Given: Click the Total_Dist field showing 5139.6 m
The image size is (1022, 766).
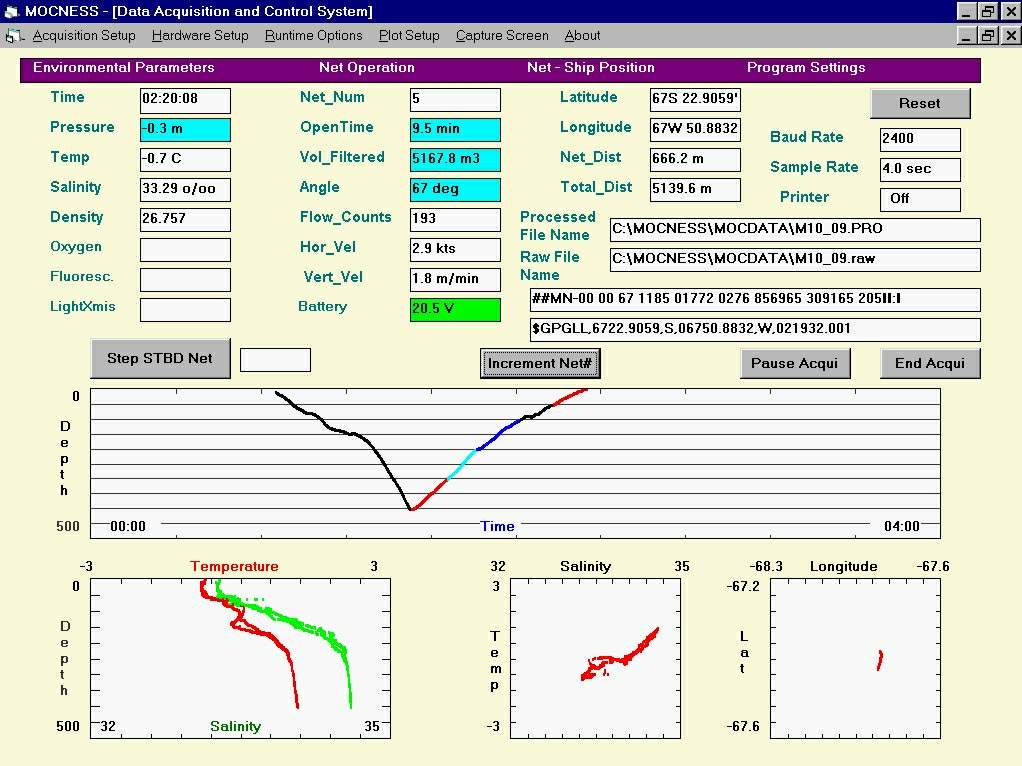Looking at the screenshot, I should pos(695,190).
